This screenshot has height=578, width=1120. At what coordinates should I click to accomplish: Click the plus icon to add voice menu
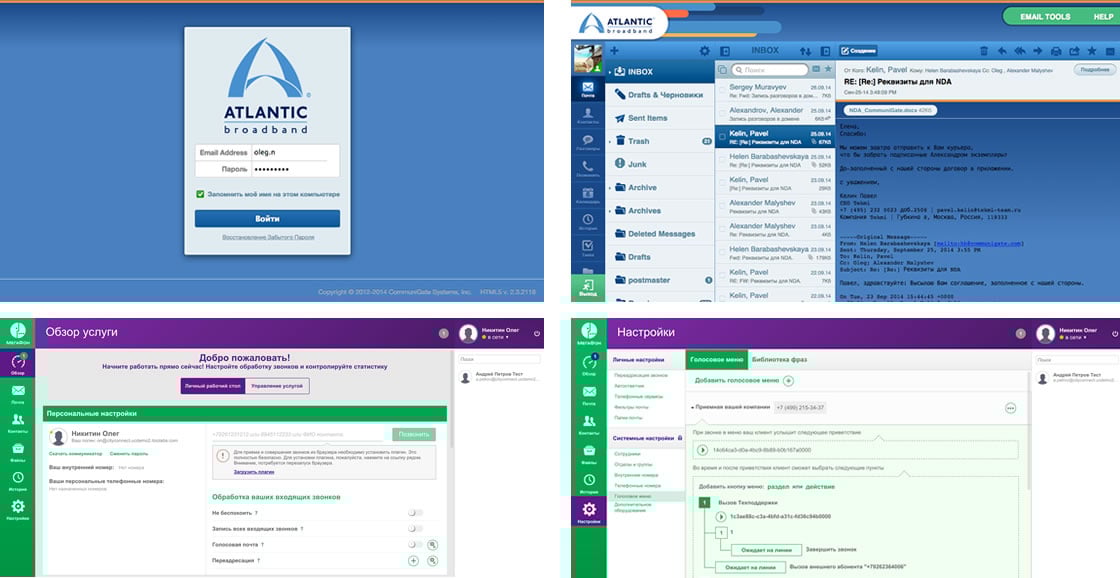point(788,381)
